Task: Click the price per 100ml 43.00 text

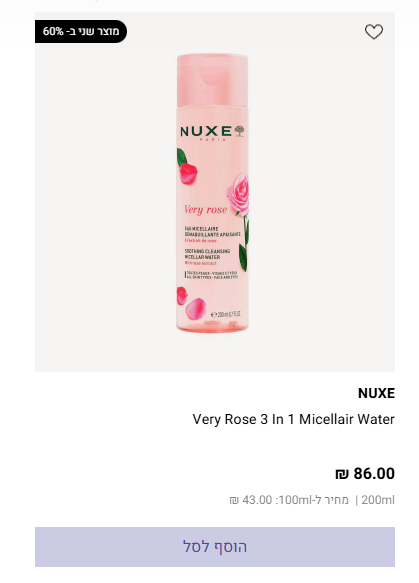Action: coord(289,500)
